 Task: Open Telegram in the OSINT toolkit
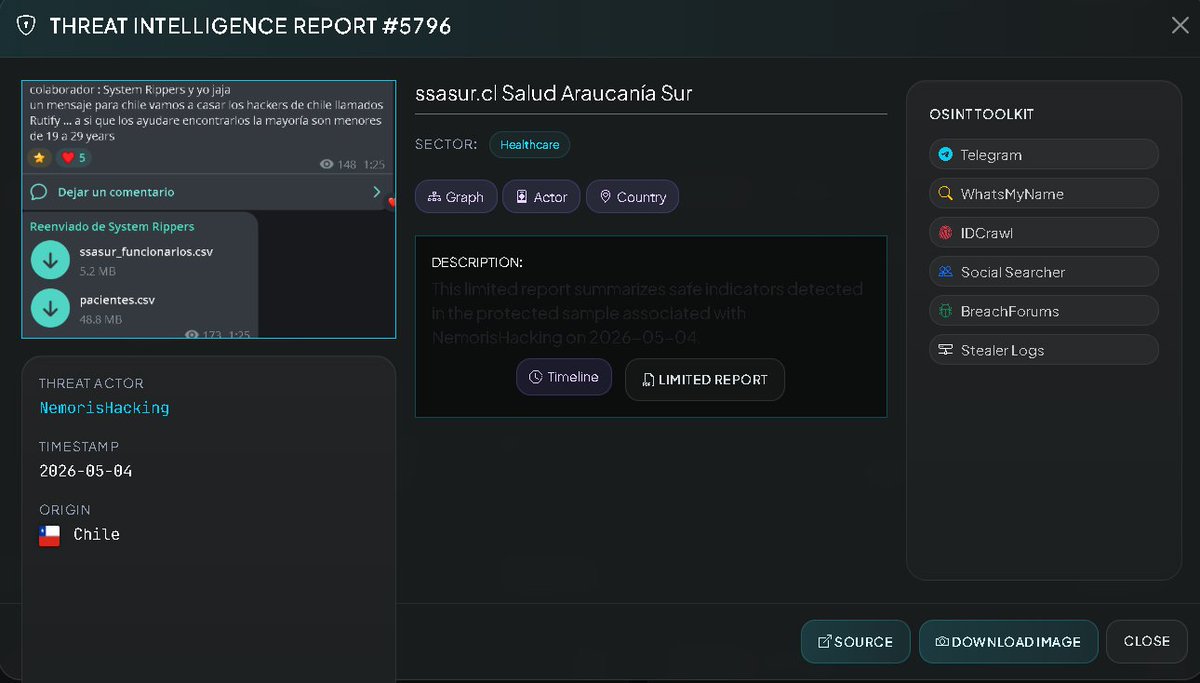tap(1044, 155)
